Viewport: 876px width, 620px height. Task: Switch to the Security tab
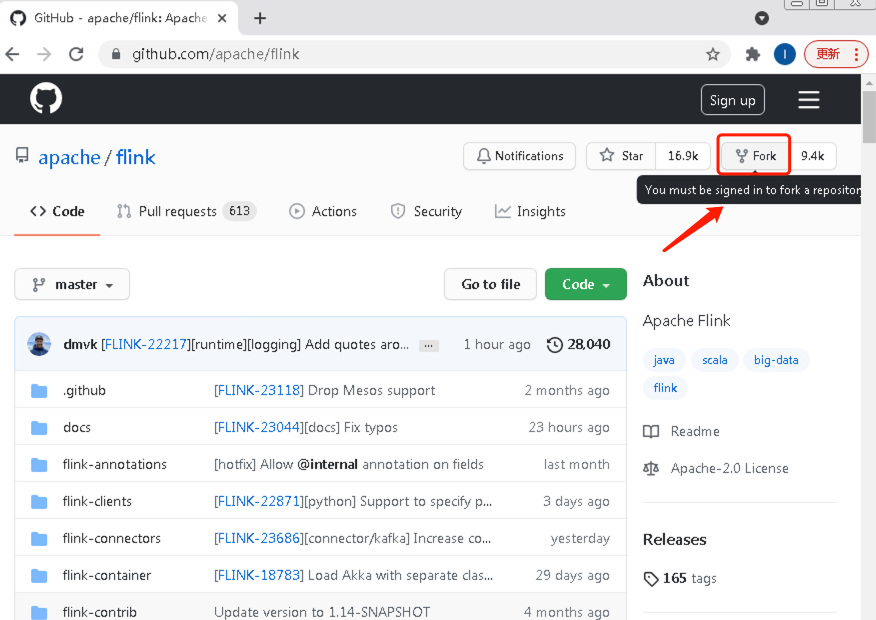[x=426, y=211]
